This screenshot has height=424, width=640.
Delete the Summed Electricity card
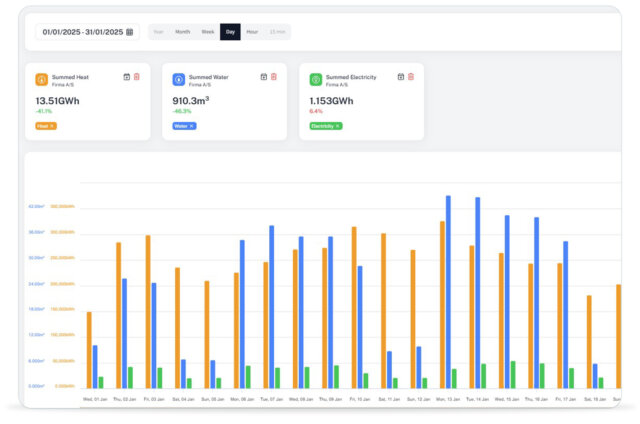pyautogui.click(x=410, y=76)
